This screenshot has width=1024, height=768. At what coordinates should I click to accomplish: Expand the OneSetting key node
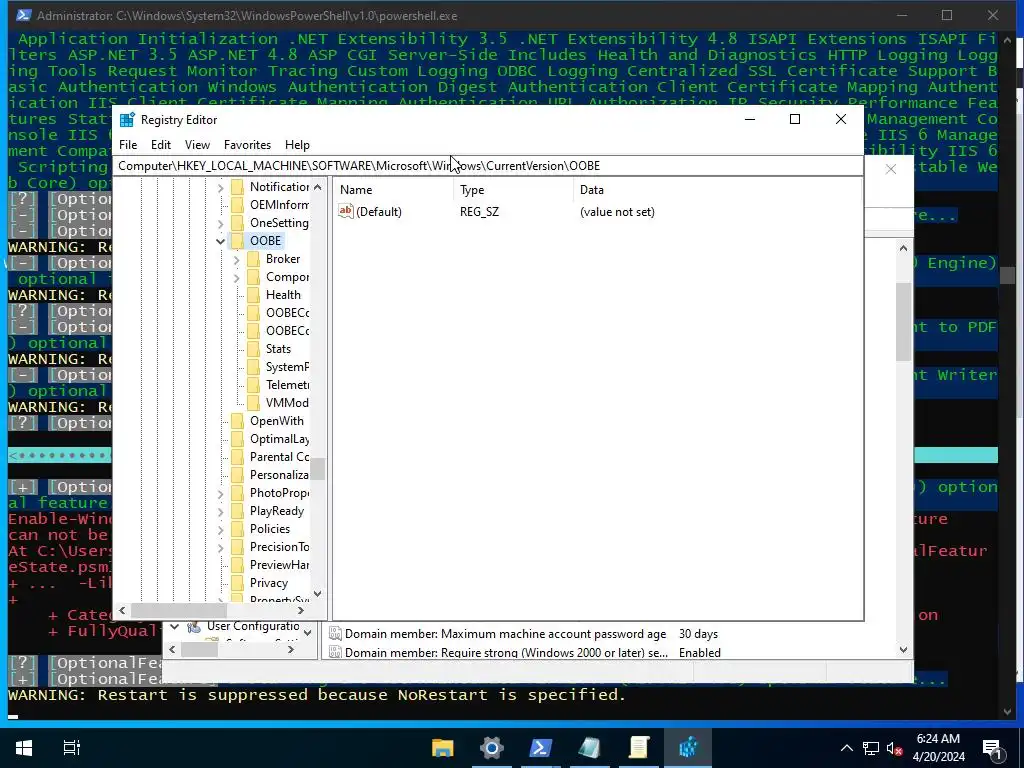221,223
